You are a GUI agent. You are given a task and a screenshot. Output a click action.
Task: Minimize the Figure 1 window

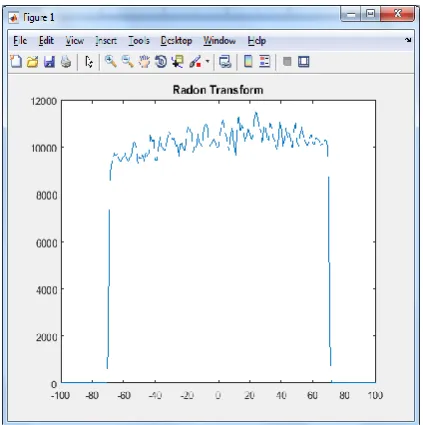tap(350, 14)
